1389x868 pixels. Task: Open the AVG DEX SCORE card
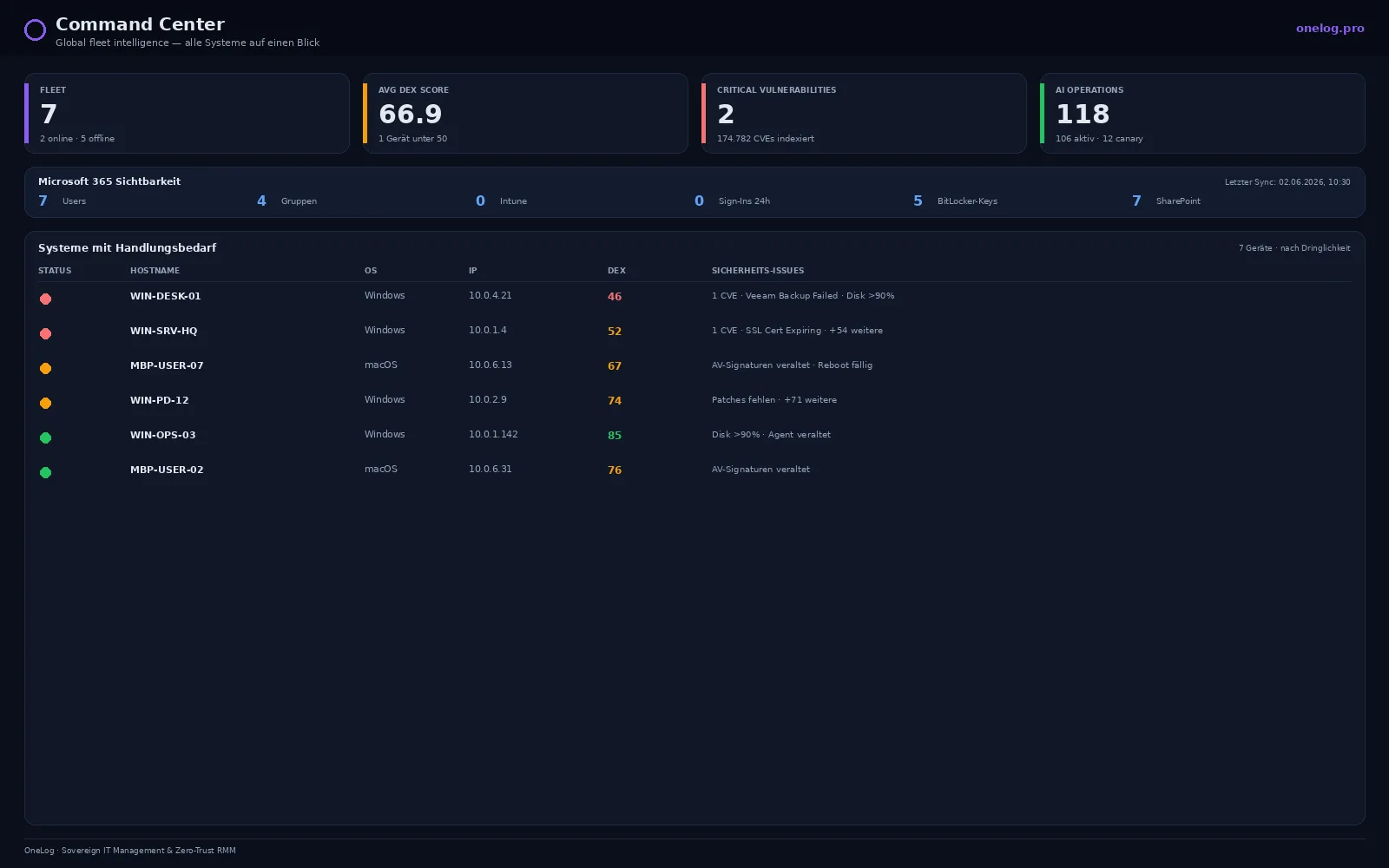[525, 113]
